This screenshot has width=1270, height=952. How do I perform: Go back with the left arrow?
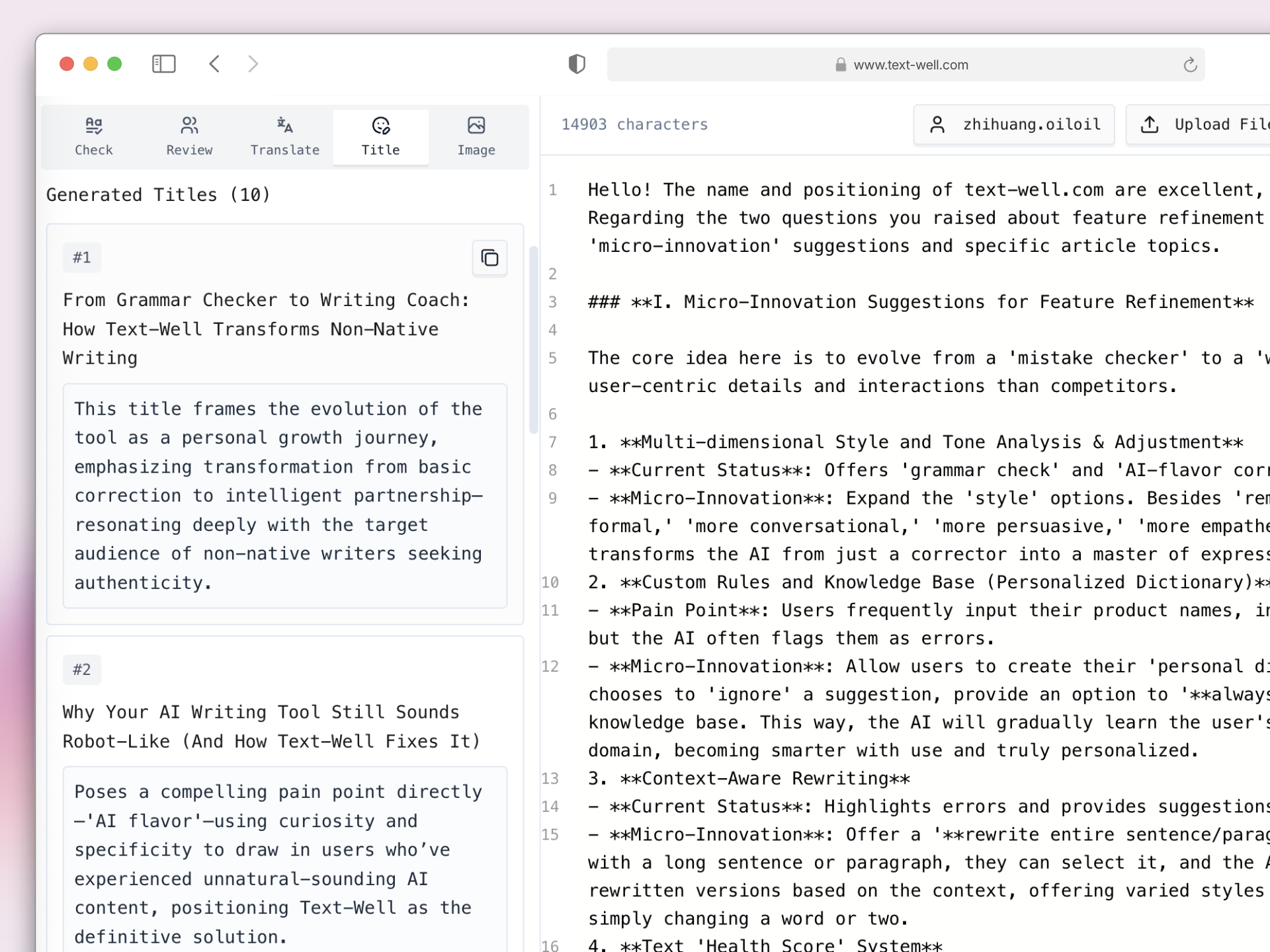pos(214,64)
